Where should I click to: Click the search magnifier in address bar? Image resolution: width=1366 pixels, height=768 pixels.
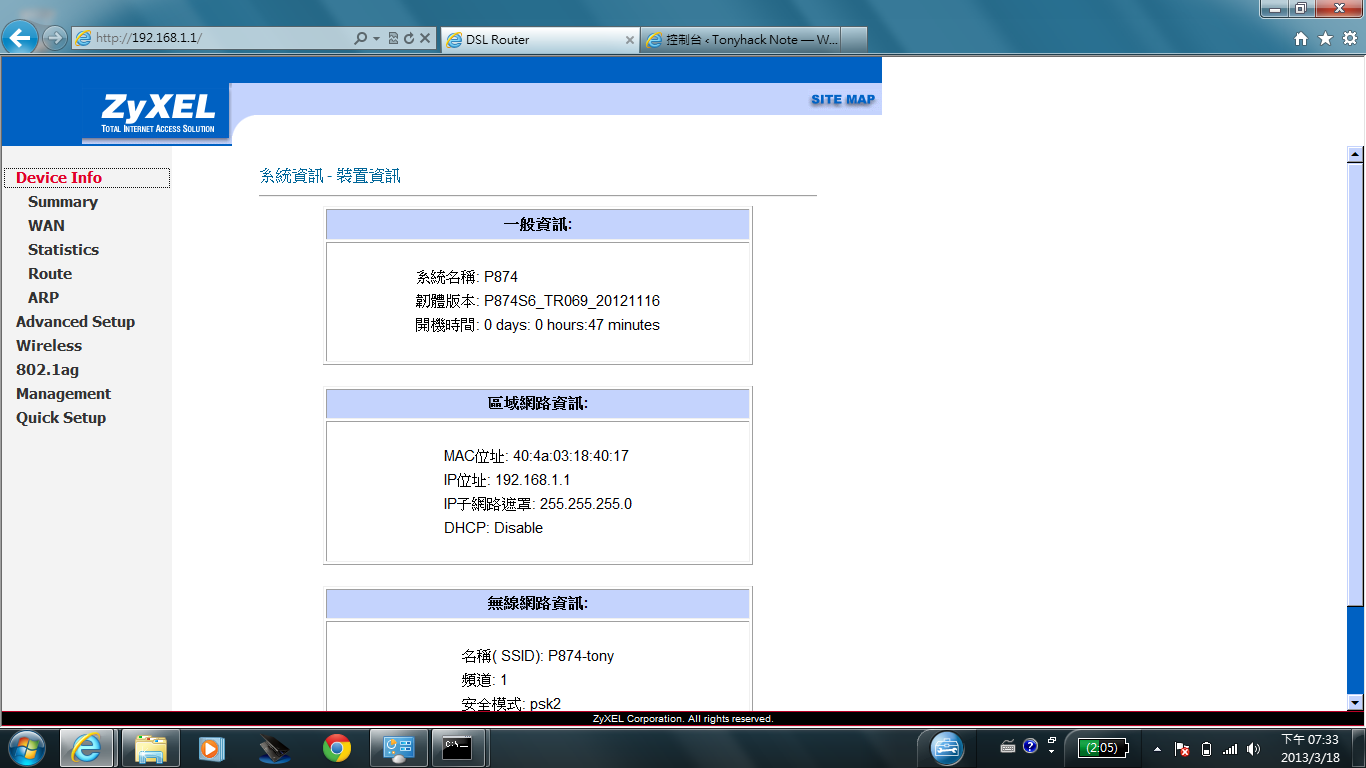pos(361,38)
